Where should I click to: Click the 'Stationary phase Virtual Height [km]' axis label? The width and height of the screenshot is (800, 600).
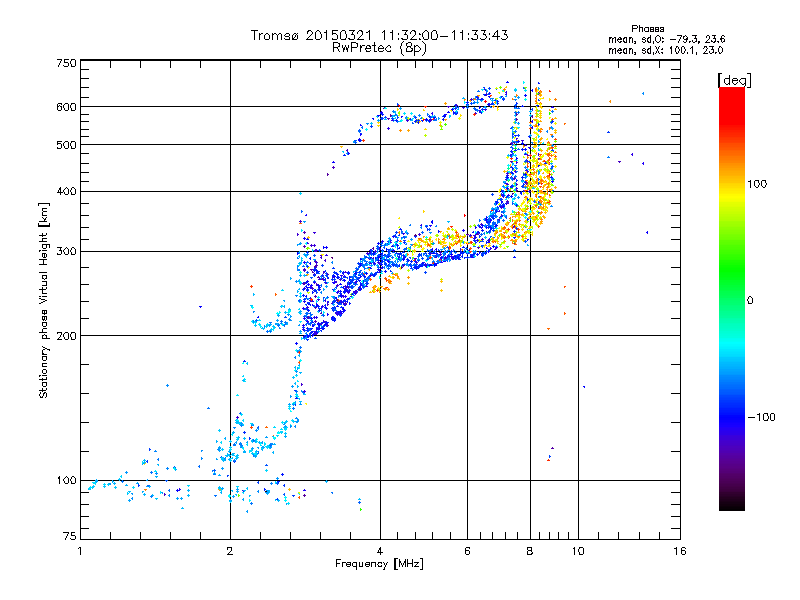(44, 300)
